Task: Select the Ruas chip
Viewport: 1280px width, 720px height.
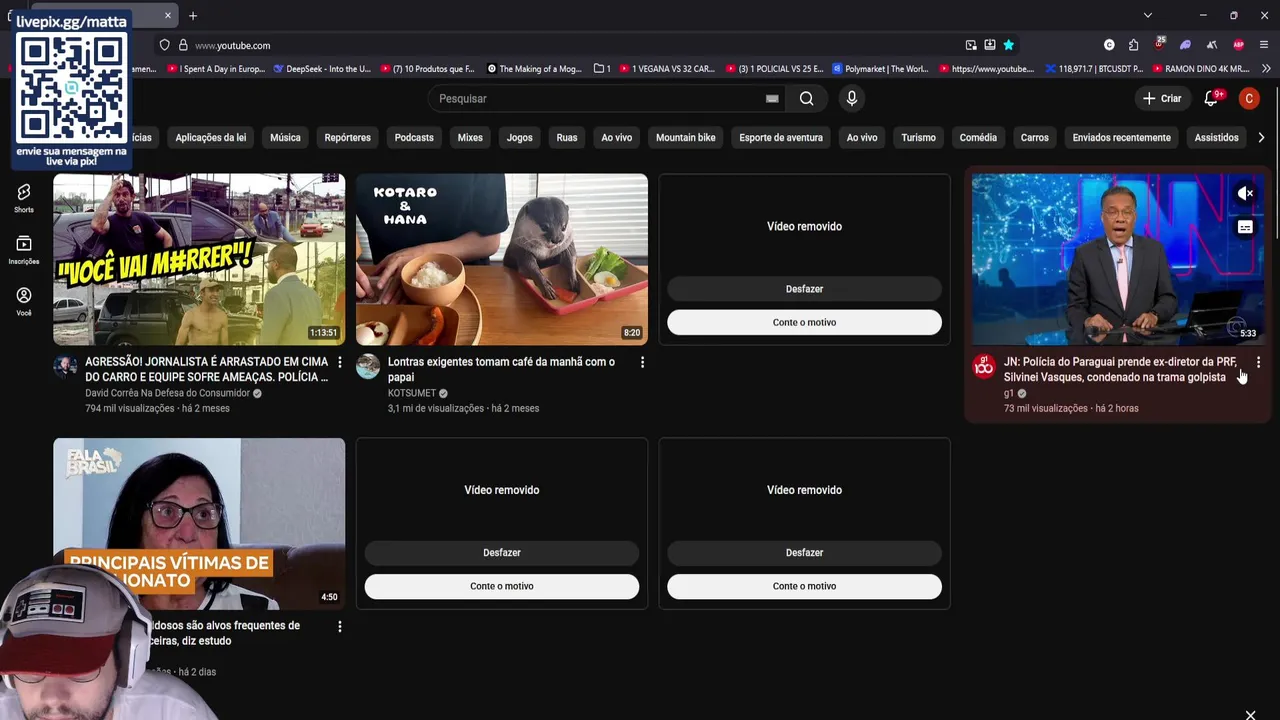Action: pyautogui.click(x=567, y=138)
